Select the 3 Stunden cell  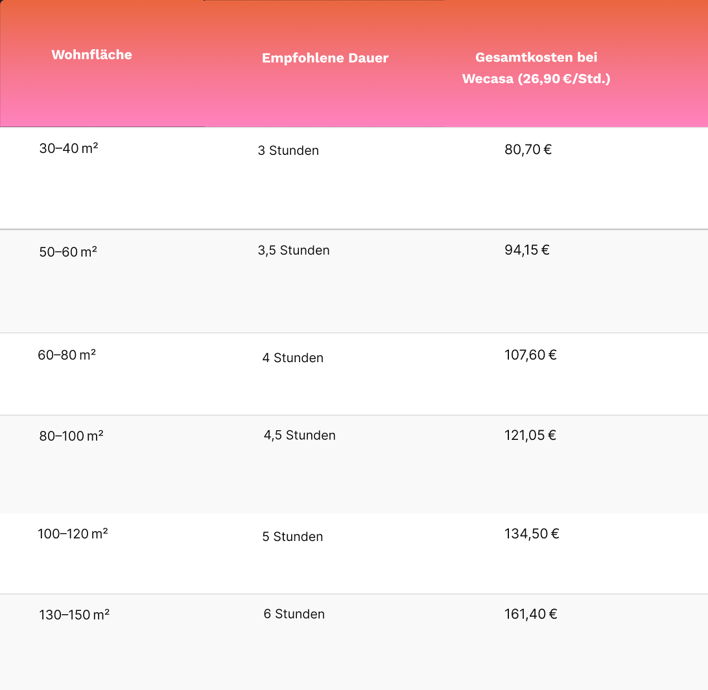288,150
